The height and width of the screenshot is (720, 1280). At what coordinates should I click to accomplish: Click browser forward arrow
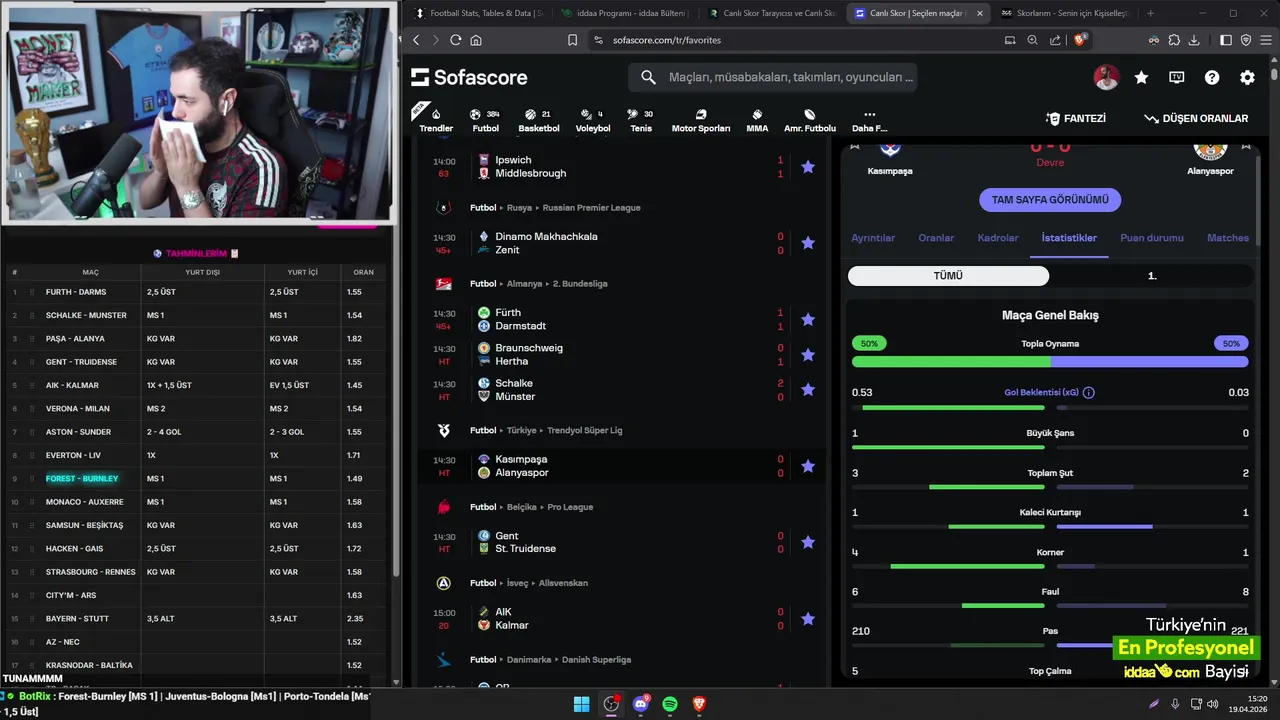tap(436, 40)
